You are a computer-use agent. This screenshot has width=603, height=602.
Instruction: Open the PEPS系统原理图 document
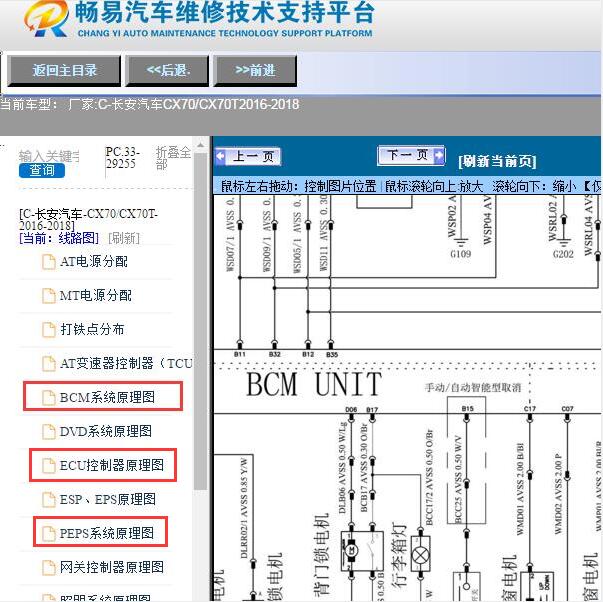click(107, 533)
